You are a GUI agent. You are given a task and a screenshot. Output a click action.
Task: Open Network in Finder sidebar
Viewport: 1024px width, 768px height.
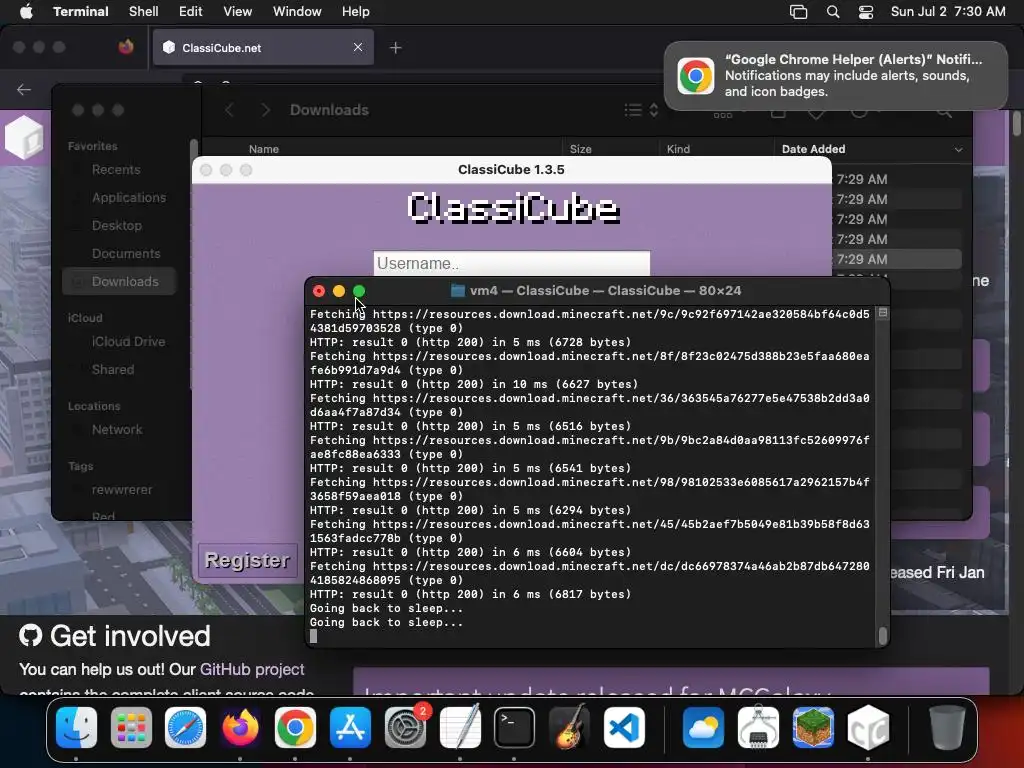pyautogui.click(x=117, y=430)
